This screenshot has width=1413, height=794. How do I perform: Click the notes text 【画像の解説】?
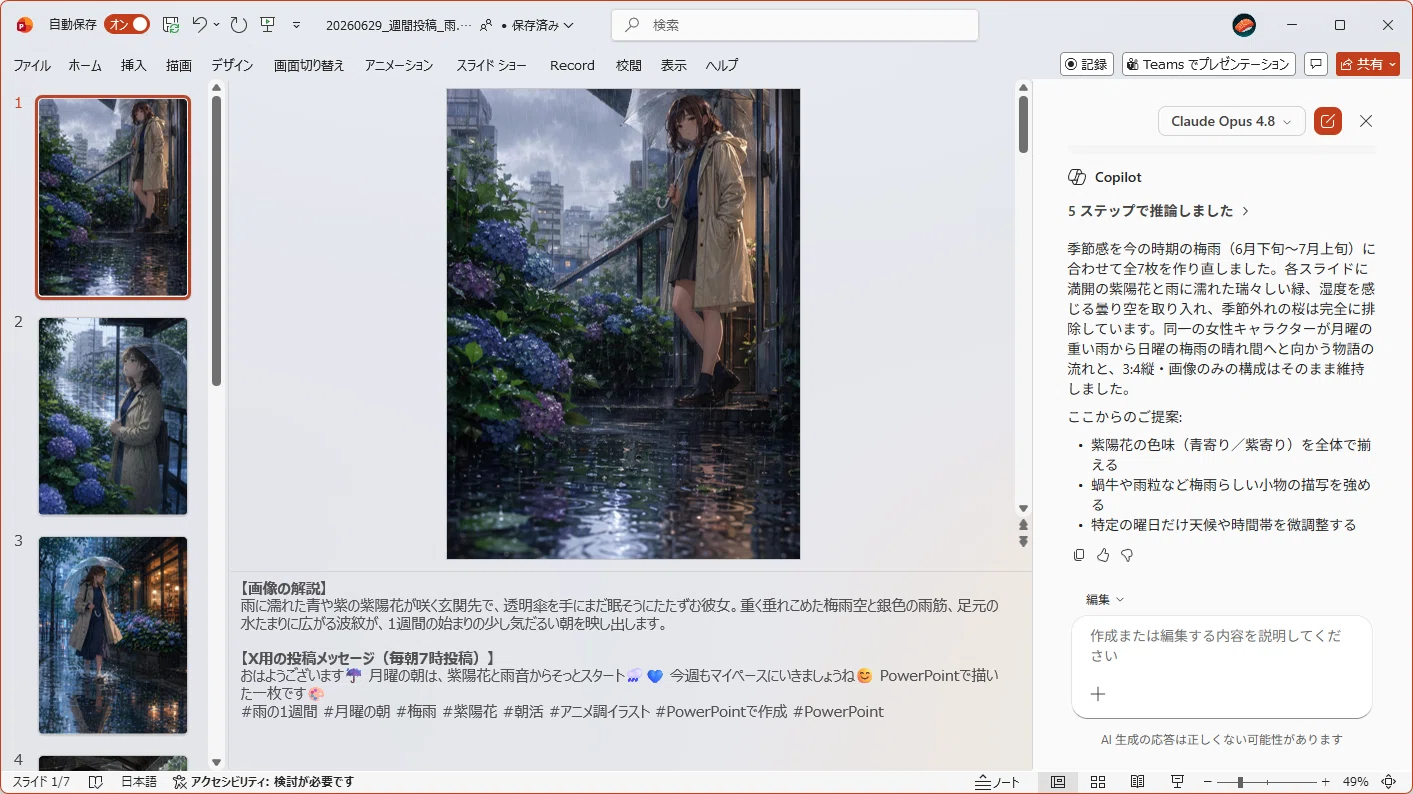[284, 589]
